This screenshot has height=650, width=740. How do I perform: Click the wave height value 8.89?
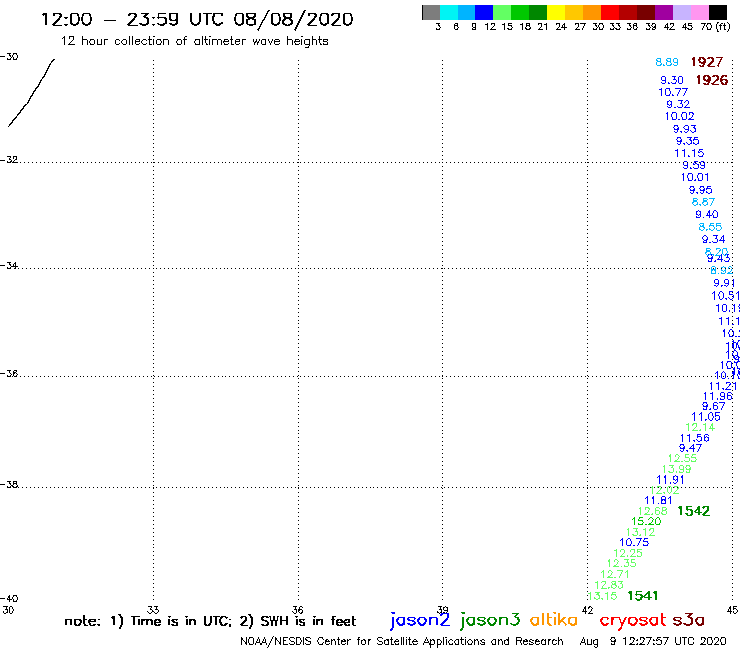(667, 62)
